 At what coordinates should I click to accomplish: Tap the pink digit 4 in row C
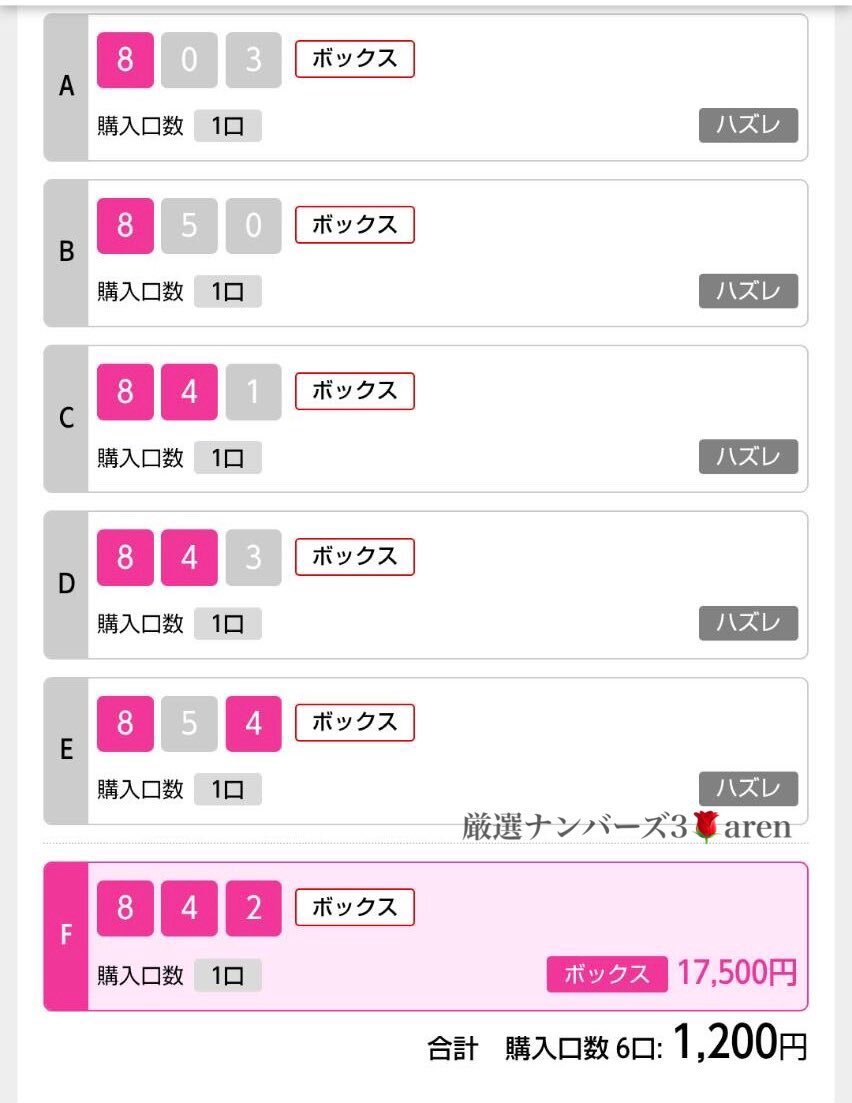click(x=189, y=392)
